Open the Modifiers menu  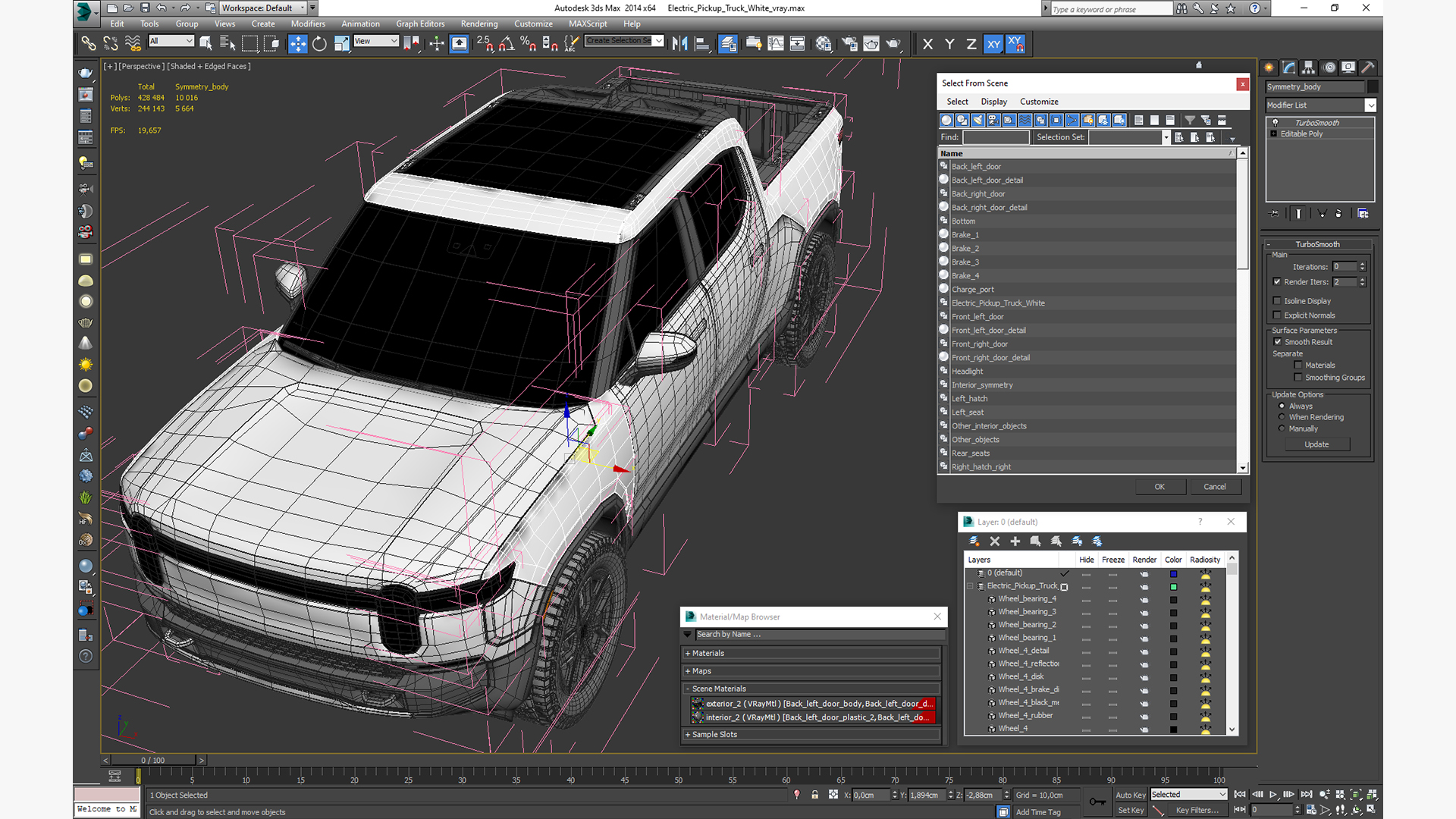tap(308, 24)
